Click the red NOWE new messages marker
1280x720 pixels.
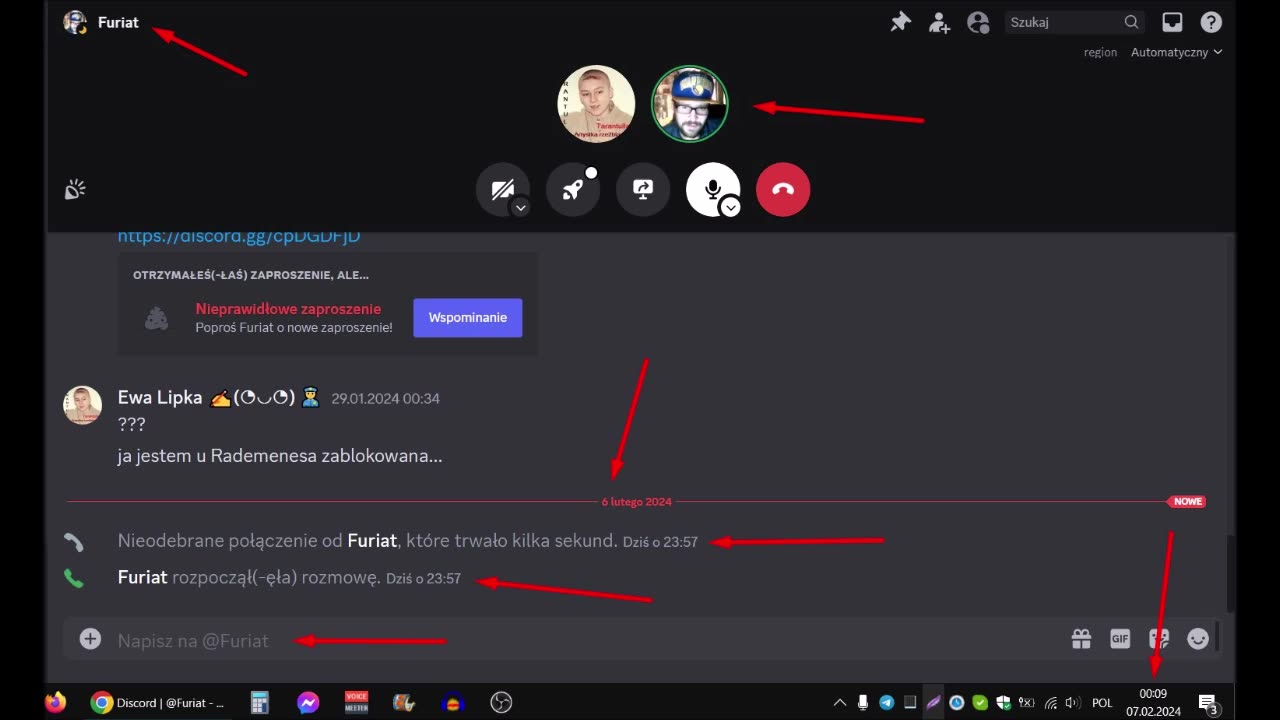click(1187, 502)
